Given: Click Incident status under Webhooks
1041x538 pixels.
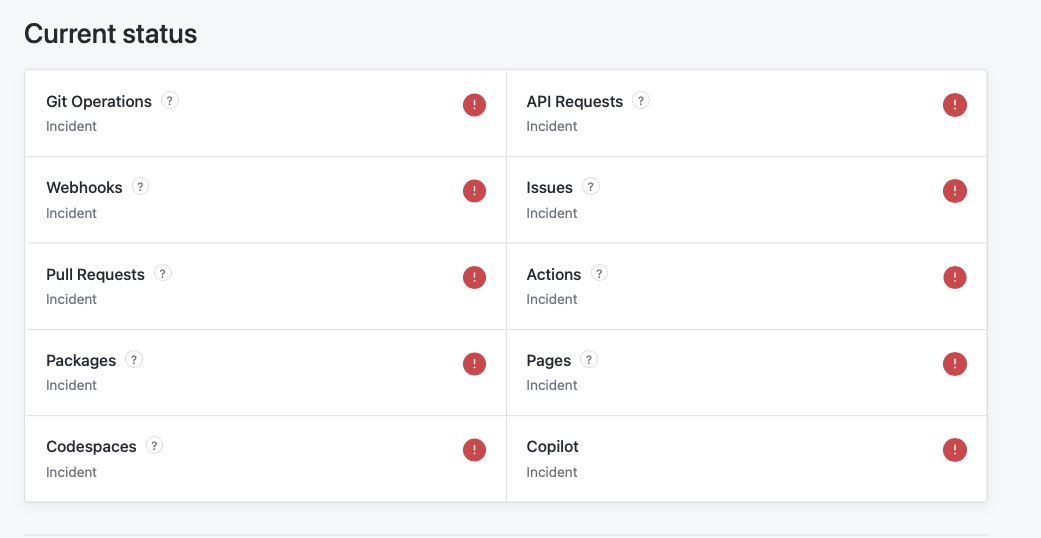Looking at the screenshot, I should coord(72,213).
